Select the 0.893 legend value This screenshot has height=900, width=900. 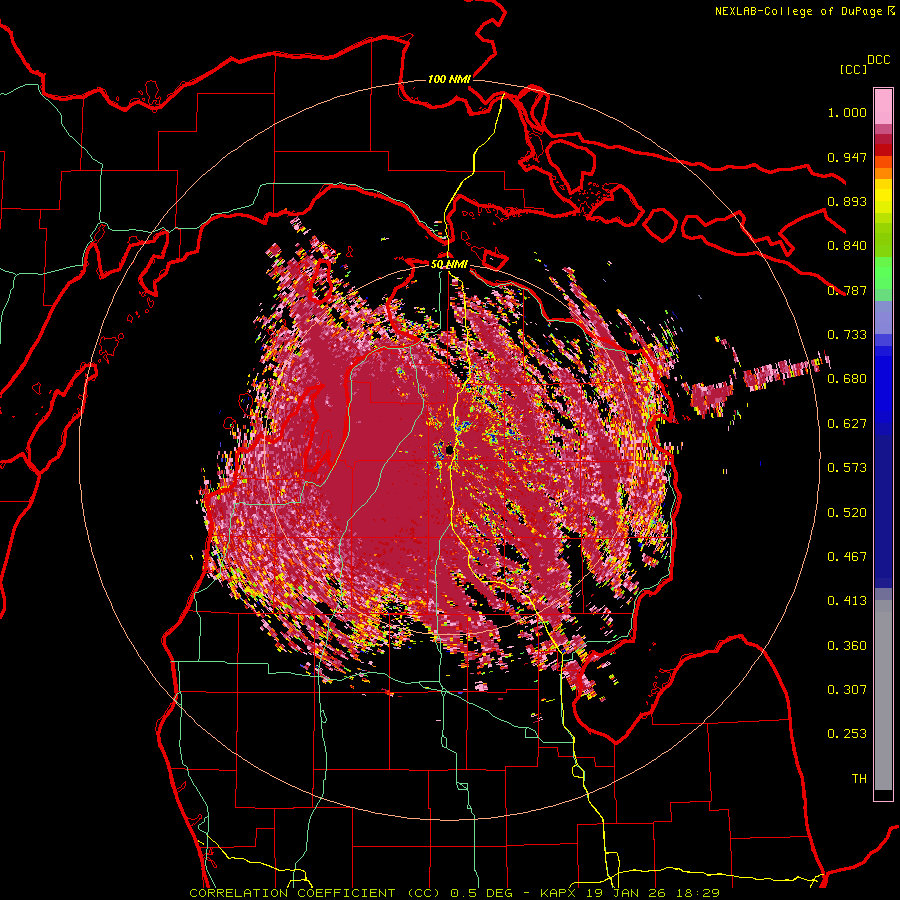(x=847, y=201)
